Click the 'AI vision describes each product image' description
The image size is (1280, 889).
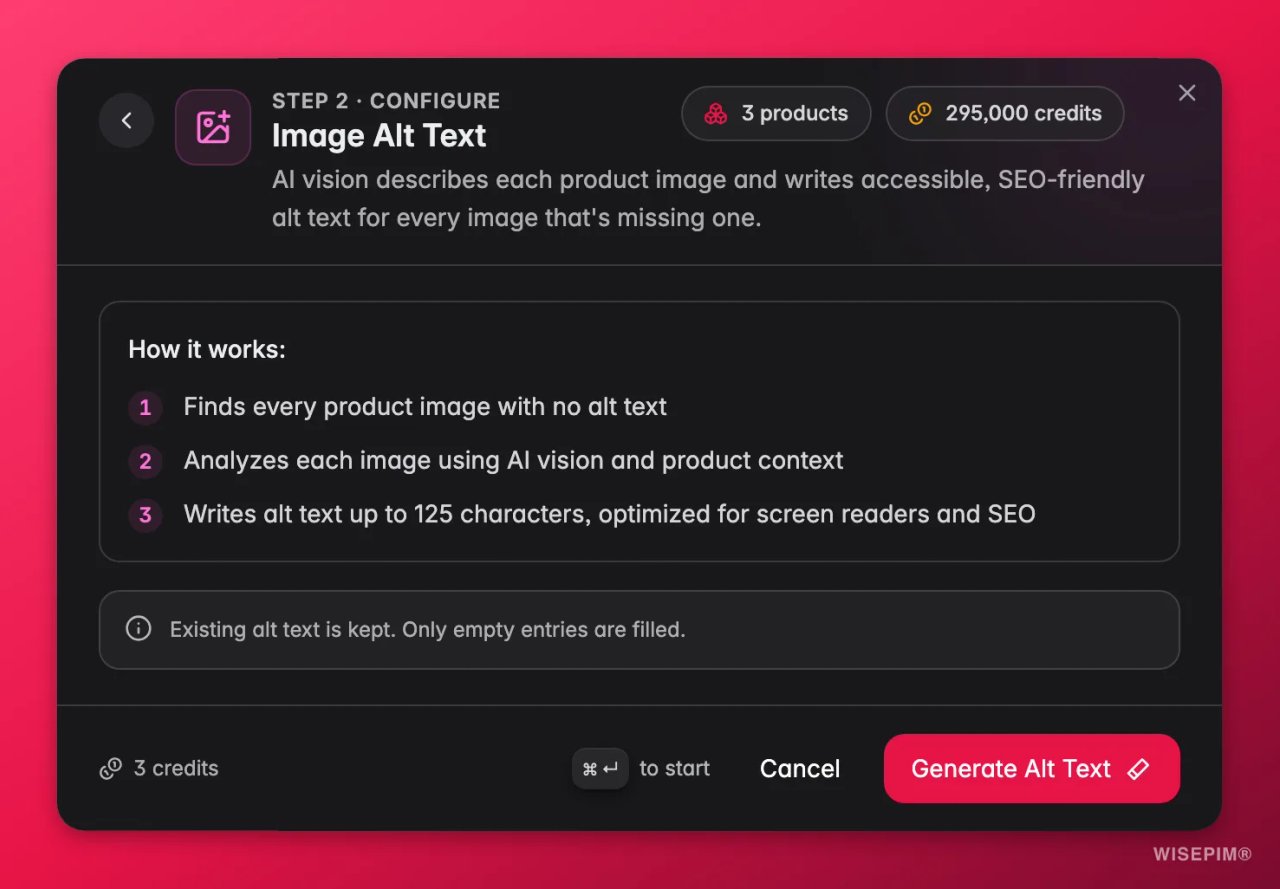point(708,199)
